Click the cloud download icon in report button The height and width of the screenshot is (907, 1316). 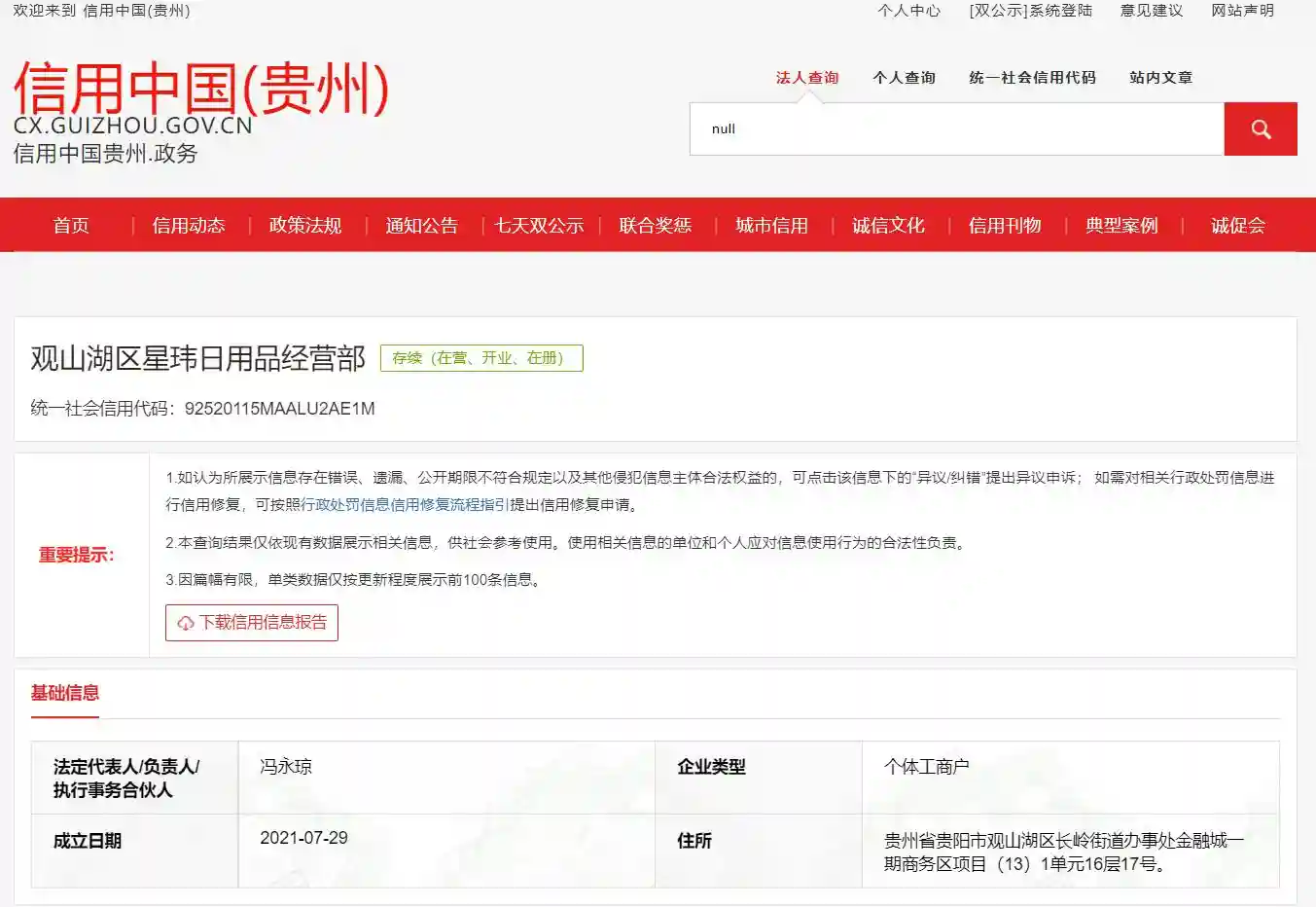[186, 623]
